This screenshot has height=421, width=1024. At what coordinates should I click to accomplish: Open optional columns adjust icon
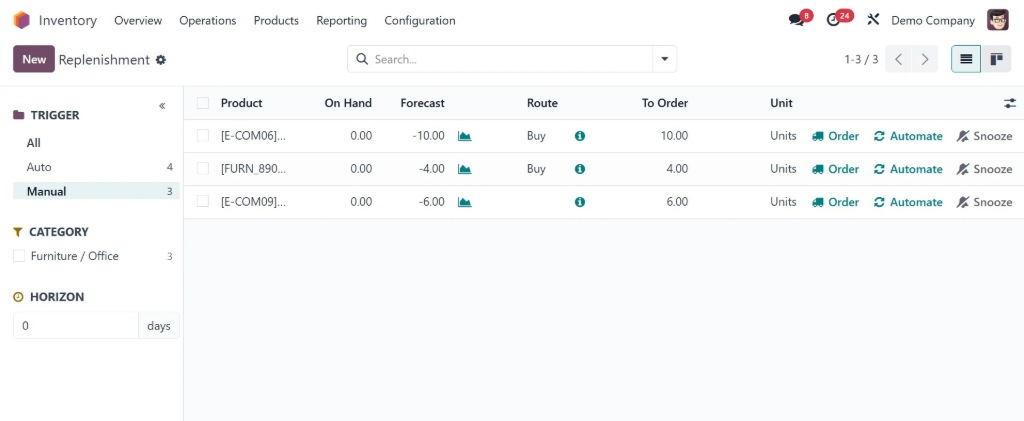(x=1009, y=103)
